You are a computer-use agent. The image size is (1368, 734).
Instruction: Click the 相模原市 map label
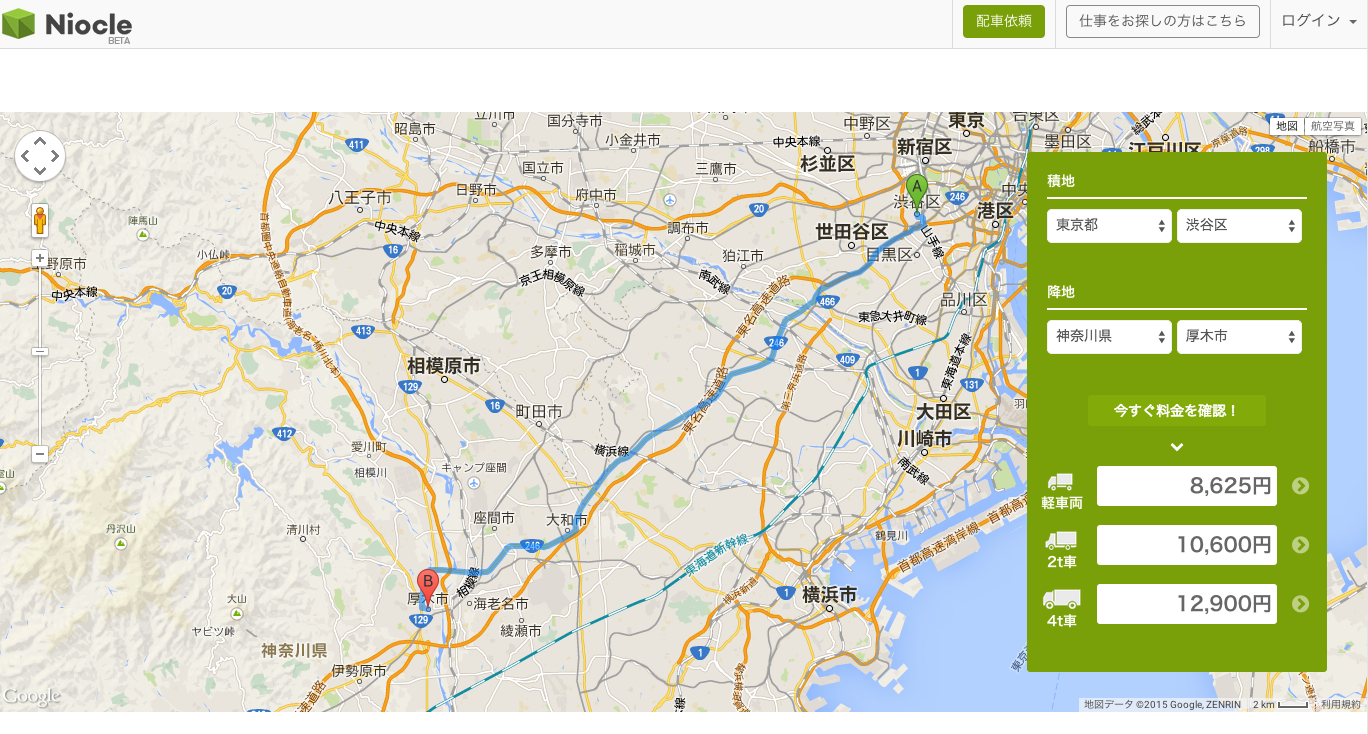coord(444,367)
